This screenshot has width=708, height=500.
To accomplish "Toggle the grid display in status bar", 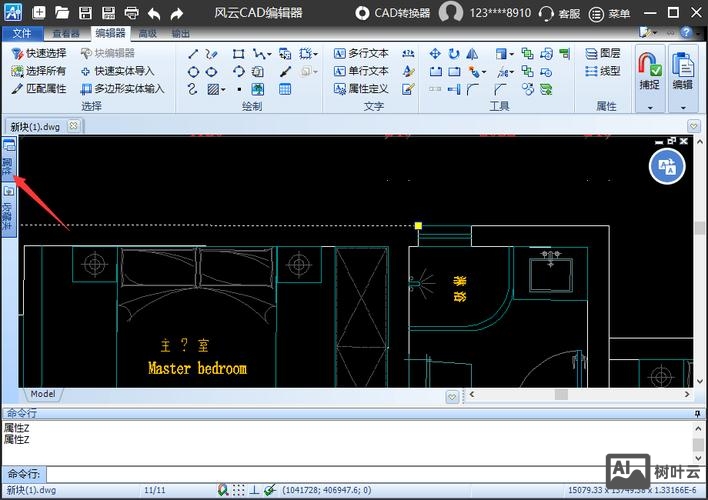I will click(239, 490).
